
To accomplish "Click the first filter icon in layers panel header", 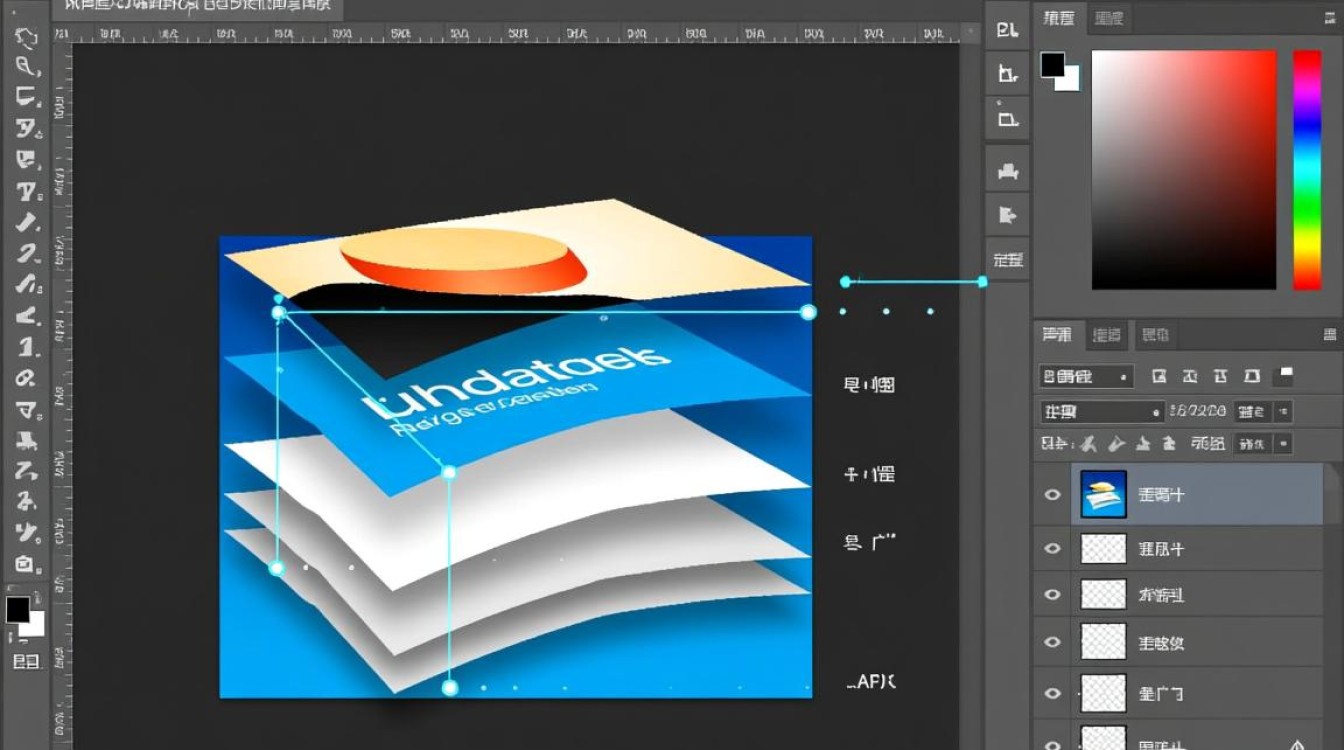I will point(1159,377).
